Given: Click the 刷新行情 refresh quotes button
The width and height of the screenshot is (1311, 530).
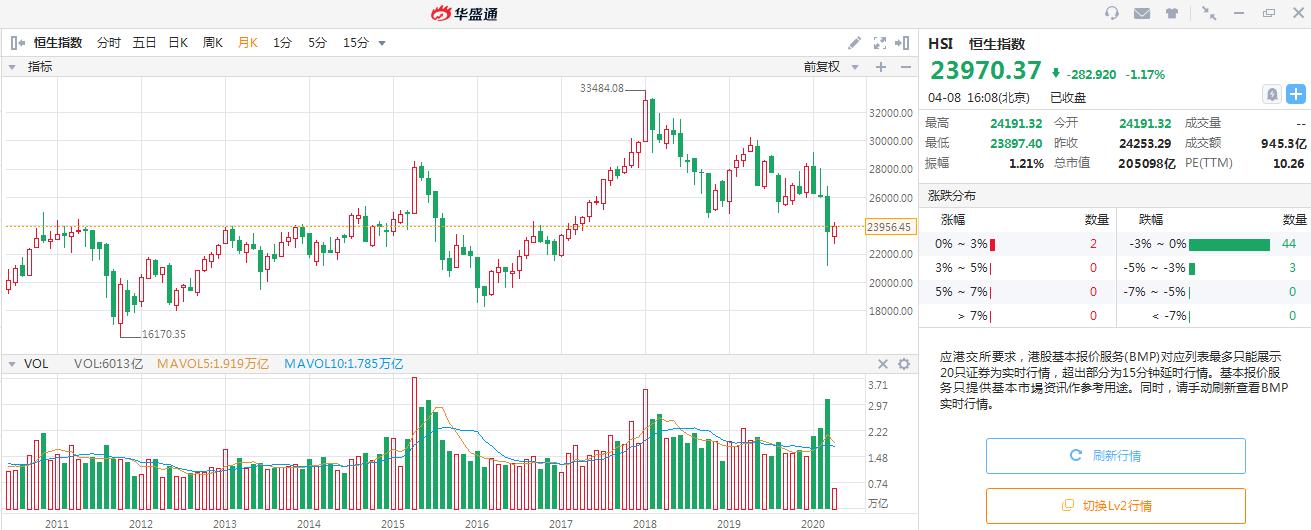Looking at the screenshot, I should coord(1115,456).
